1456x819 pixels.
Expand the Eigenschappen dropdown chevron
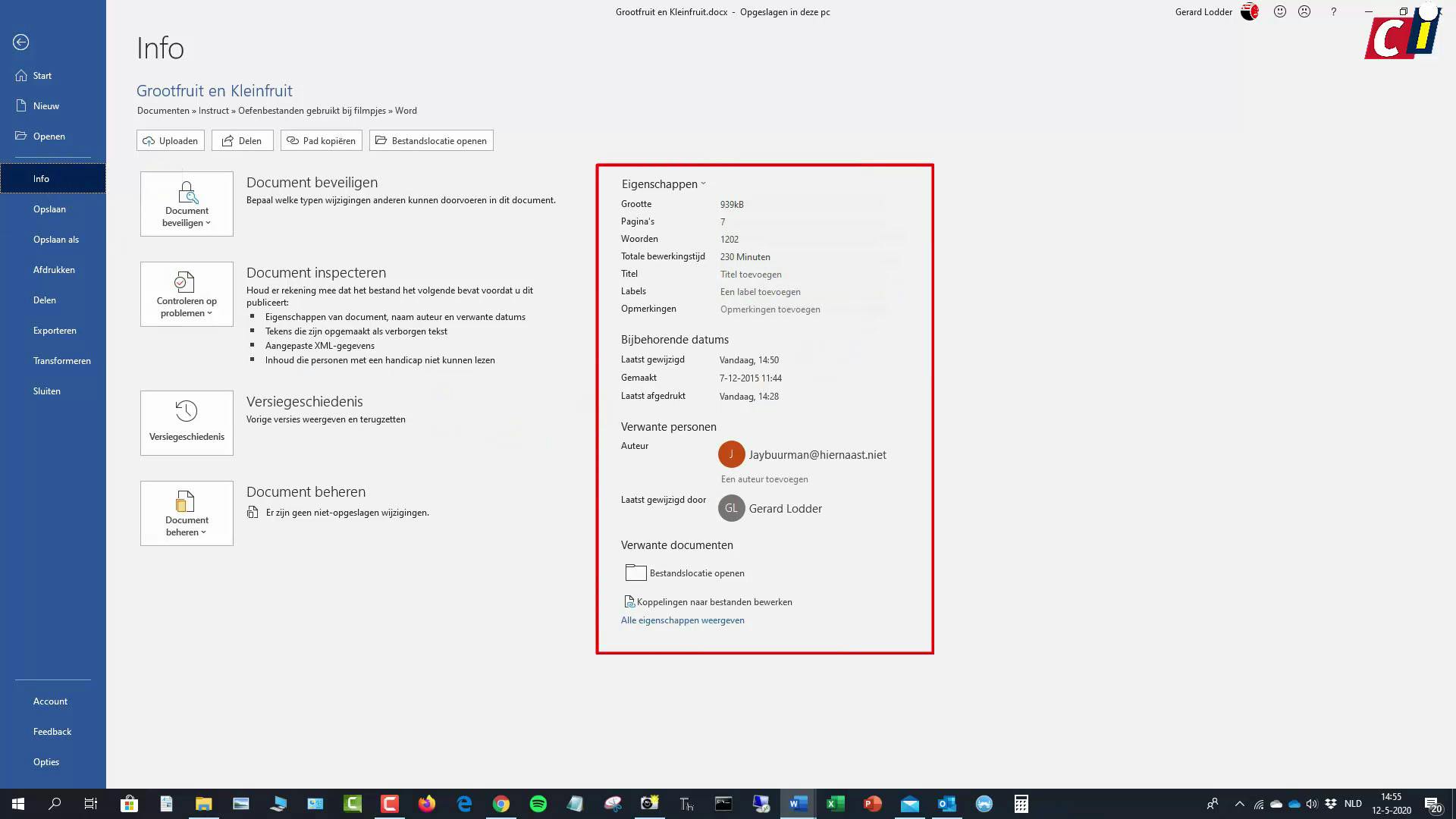coord(703,184)
